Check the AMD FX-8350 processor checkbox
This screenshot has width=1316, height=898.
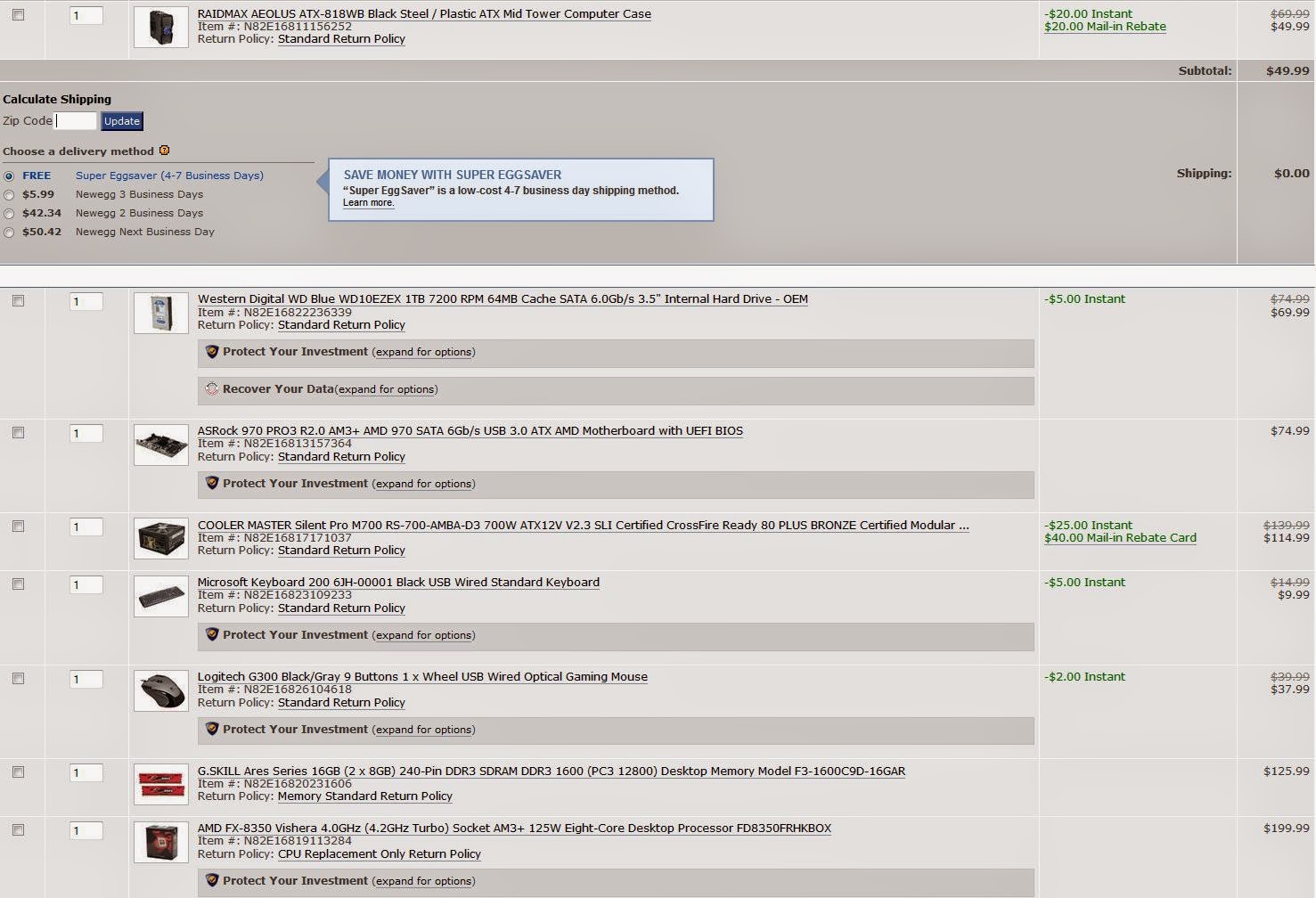[x=18, y=830]
